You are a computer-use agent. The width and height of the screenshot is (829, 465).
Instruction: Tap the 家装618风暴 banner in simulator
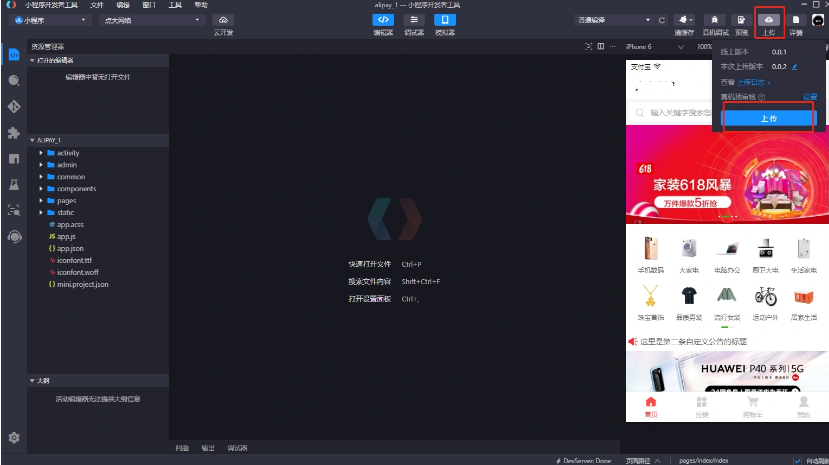pos(727,174)
